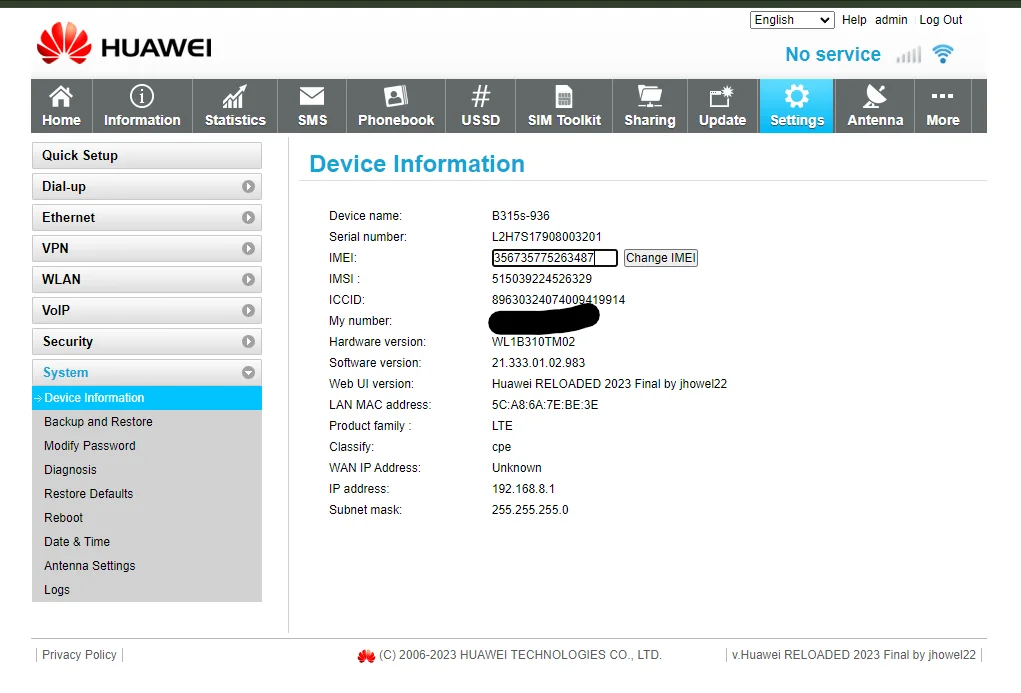The image size is (1021, 693).
Task: Open Date & Time settings
Action: pos(77,542)
